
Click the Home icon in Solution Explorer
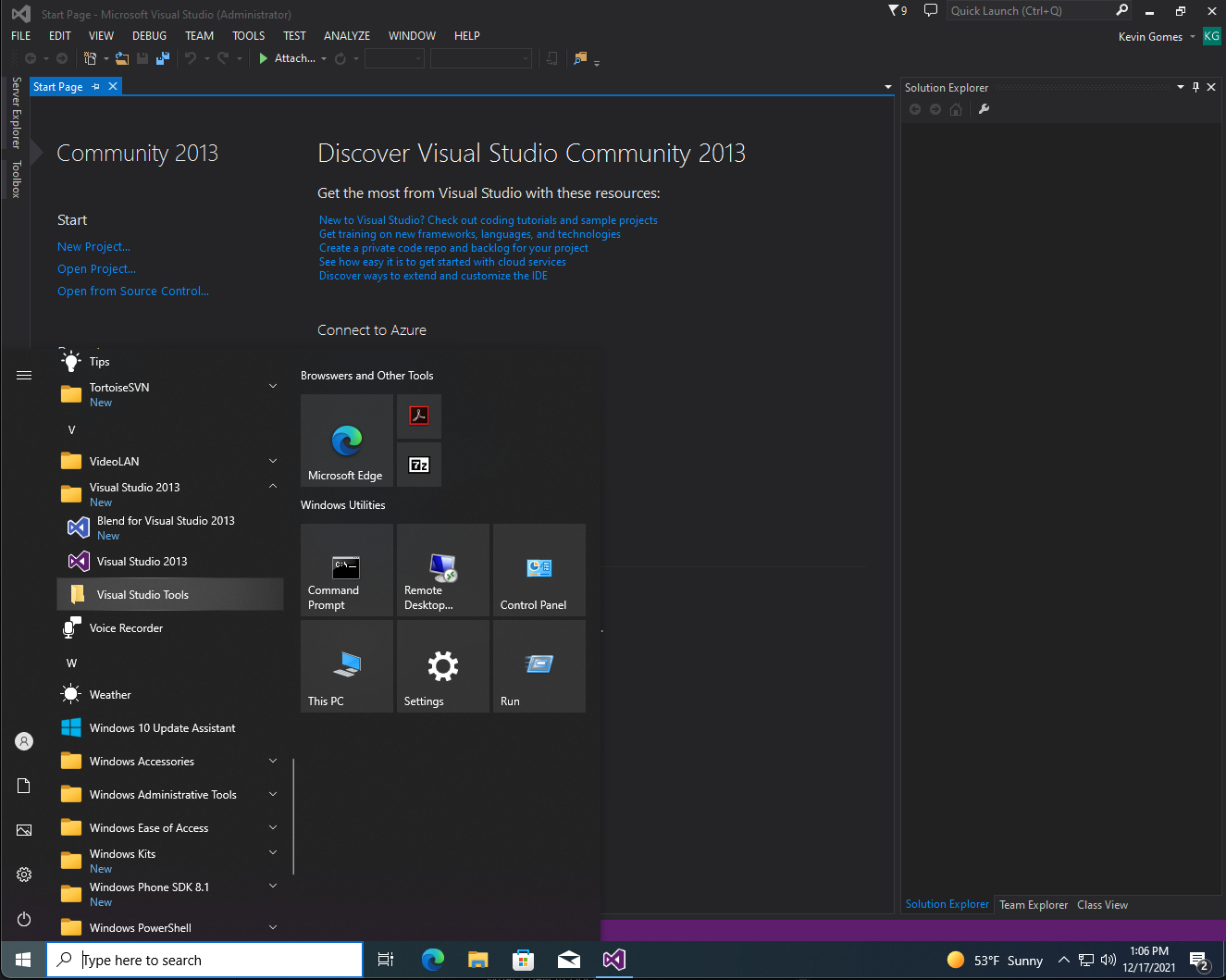pyautogui.click(x=956, y=109)
